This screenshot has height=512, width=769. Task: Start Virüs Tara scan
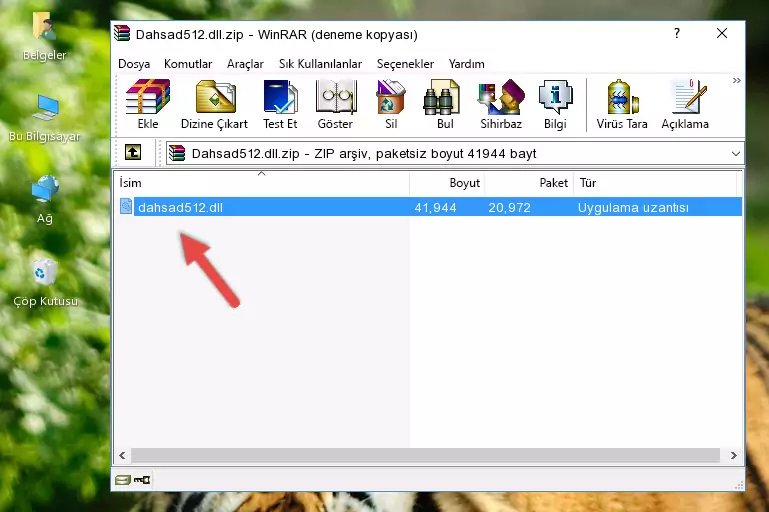pos(622,104)
